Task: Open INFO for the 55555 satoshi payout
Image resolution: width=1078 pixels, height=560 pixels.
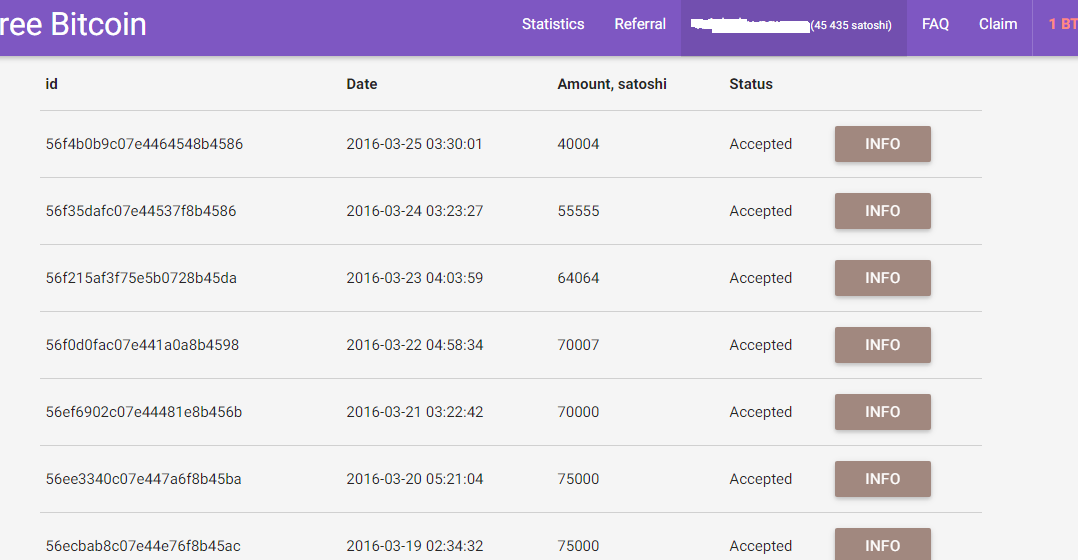Action: click(882, 211)
